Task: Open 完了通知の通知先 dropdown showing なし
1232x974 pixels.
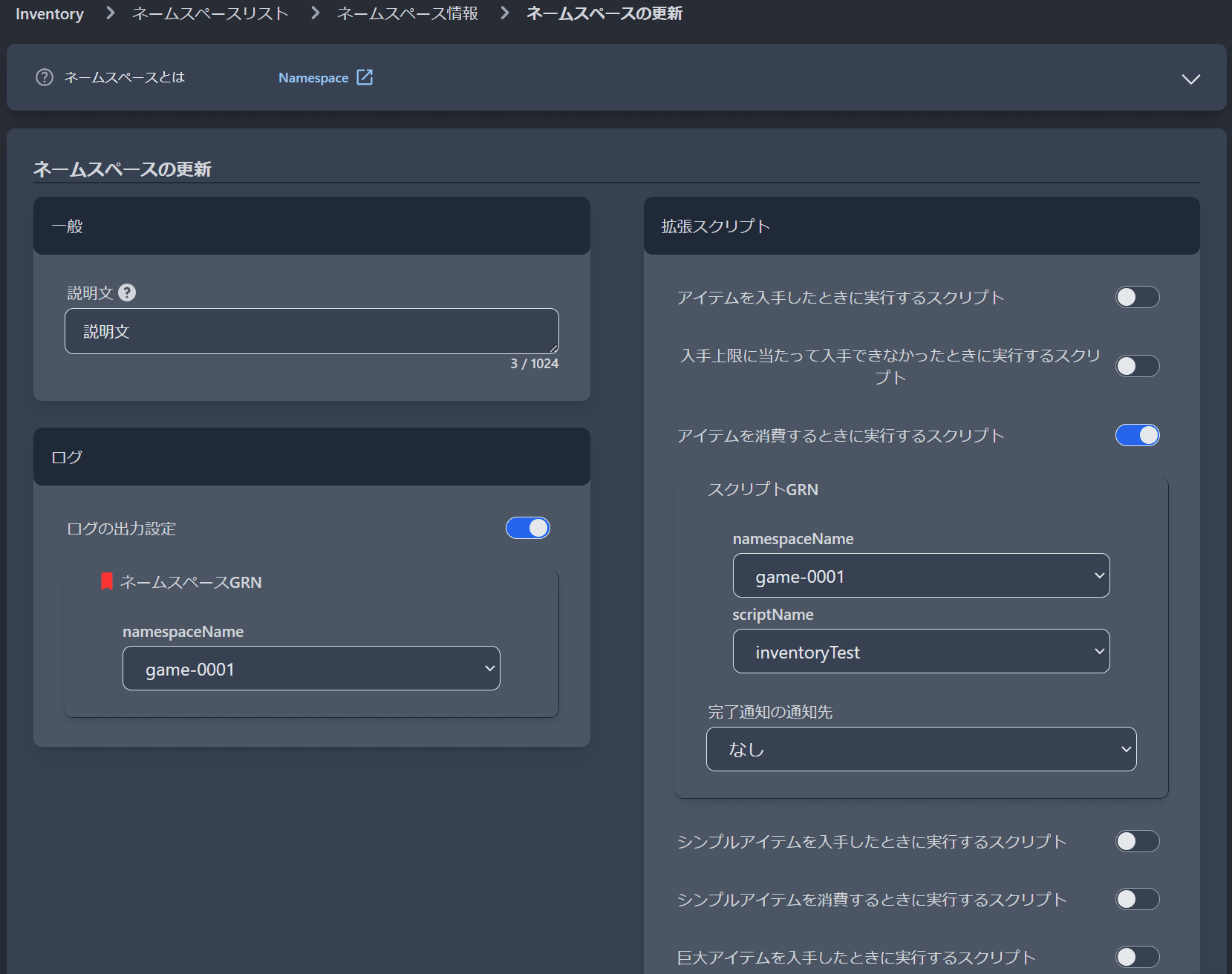Action: coord(921,749)
